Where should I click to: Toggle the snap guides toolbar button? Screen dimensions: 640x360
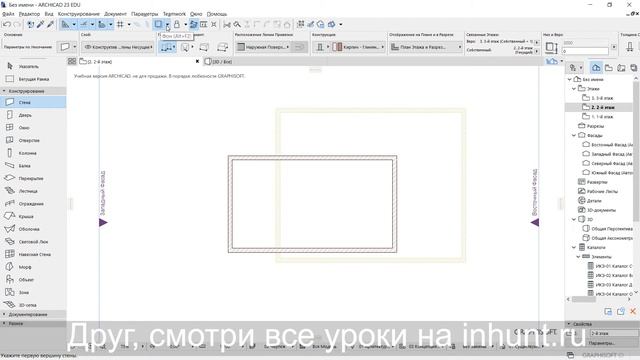[101, 24]
